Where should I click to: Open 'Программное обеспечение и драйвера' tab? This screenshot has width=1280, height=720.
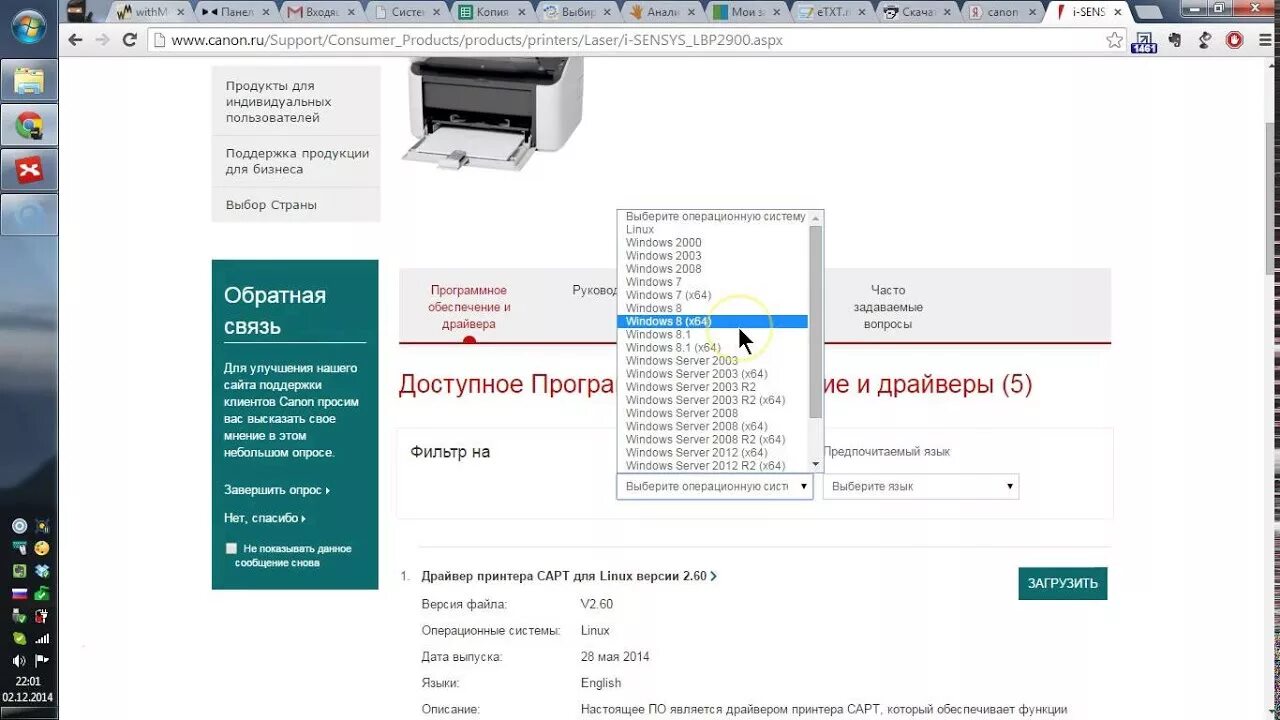point(469,307)
